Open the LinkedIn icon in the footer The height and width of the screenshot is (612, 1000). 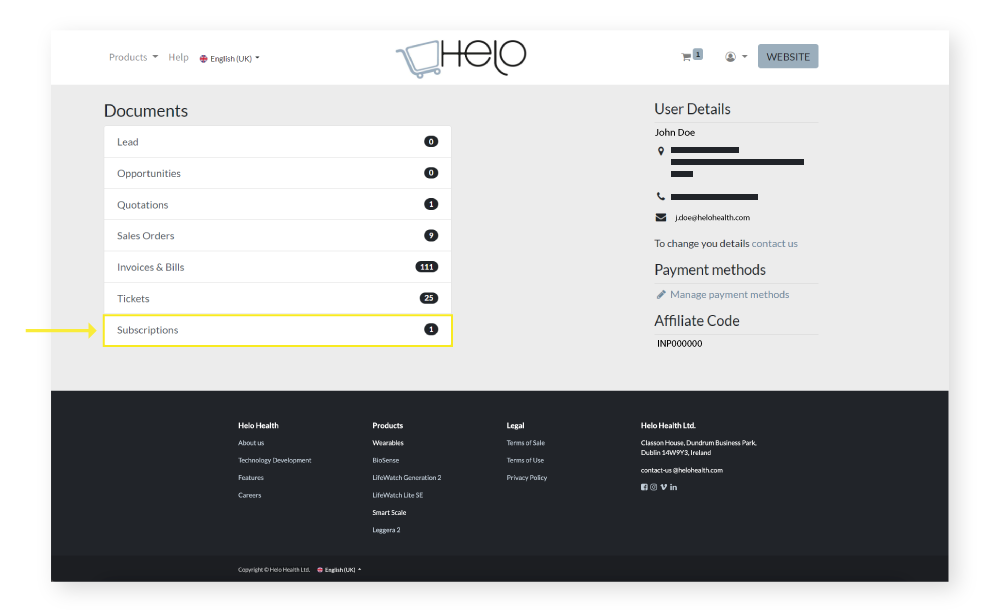(x=674, y=487)
